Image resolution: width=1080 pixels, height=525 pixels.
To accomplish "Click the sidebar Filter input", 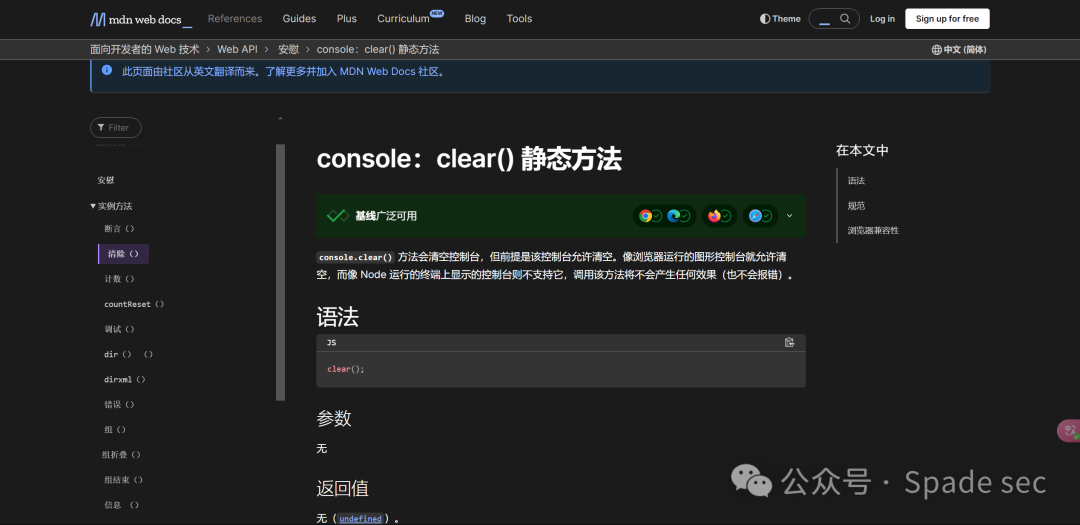I will click(116, 127).
